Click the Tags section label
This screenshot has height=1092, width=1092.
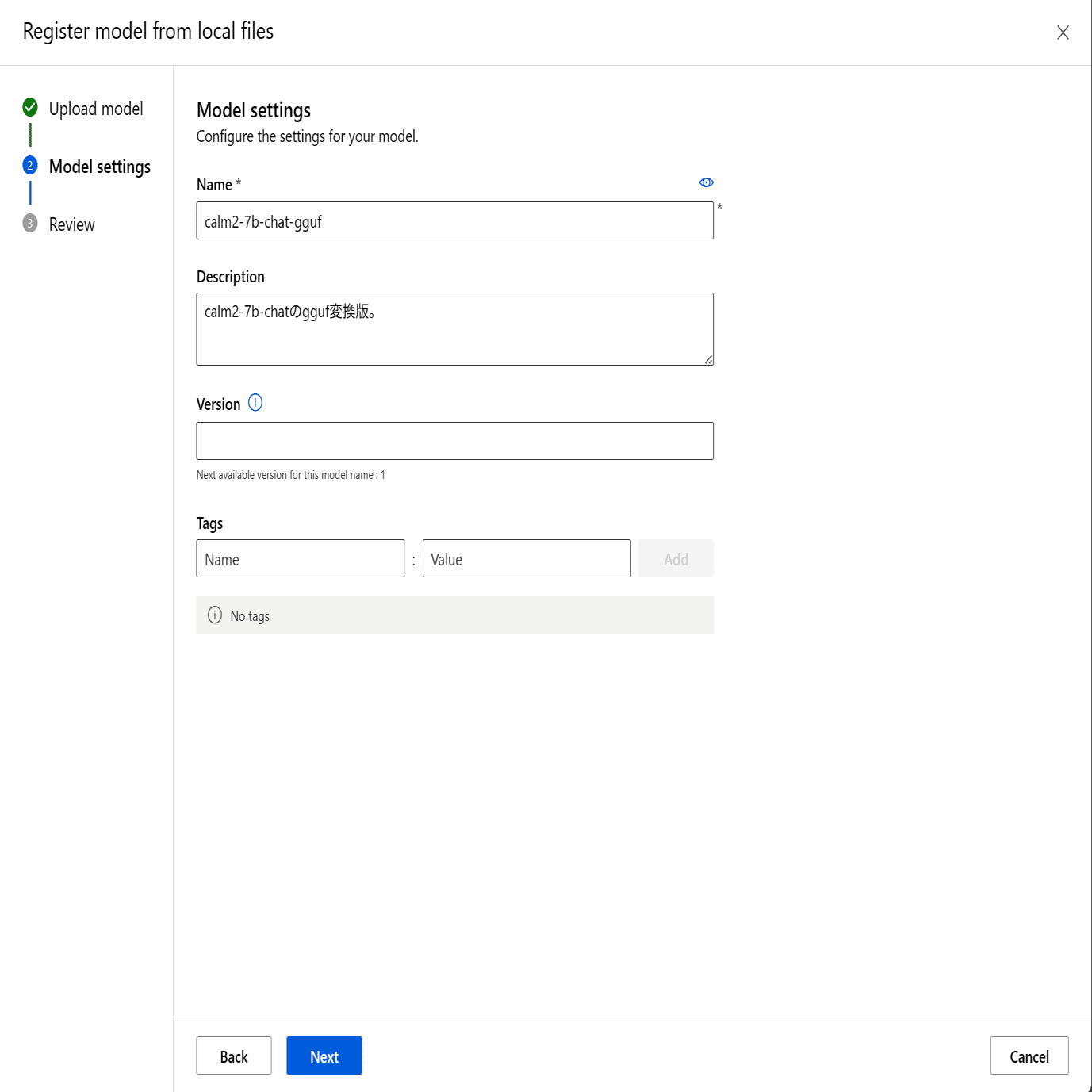[x=209, y=523]
